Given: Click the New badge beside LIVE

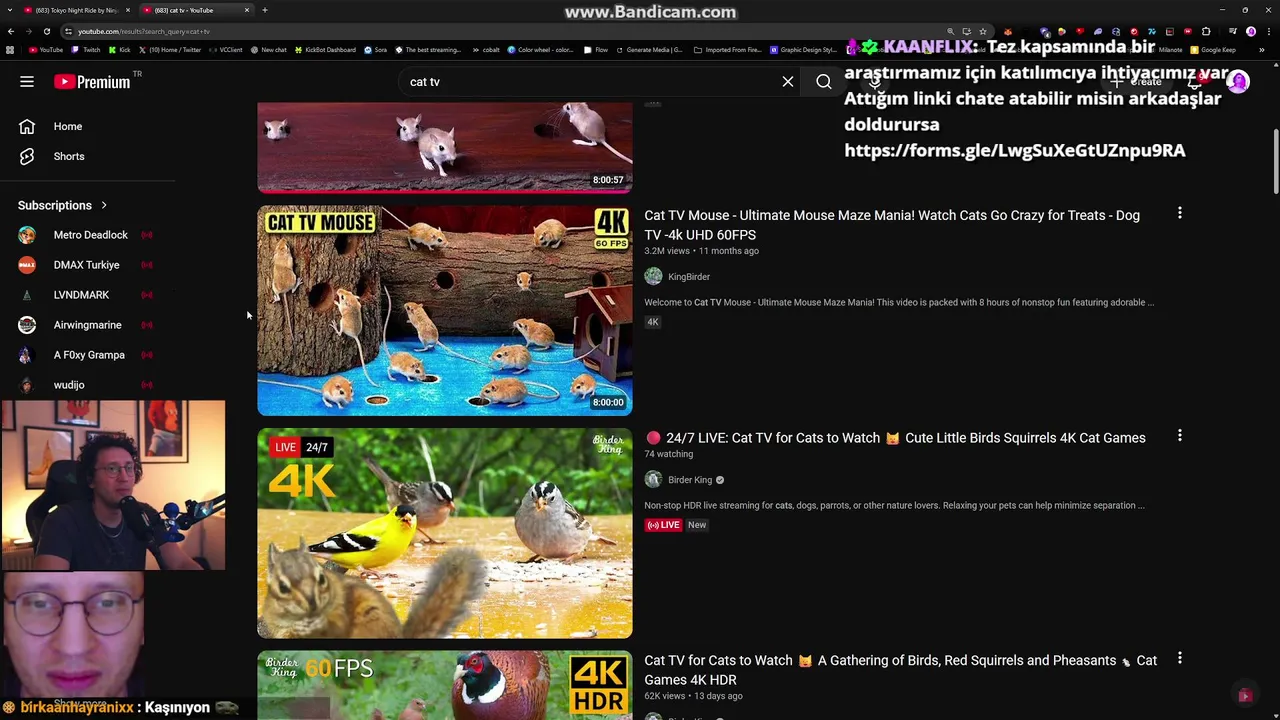Looking at the screenshot, I should (697, 525).
